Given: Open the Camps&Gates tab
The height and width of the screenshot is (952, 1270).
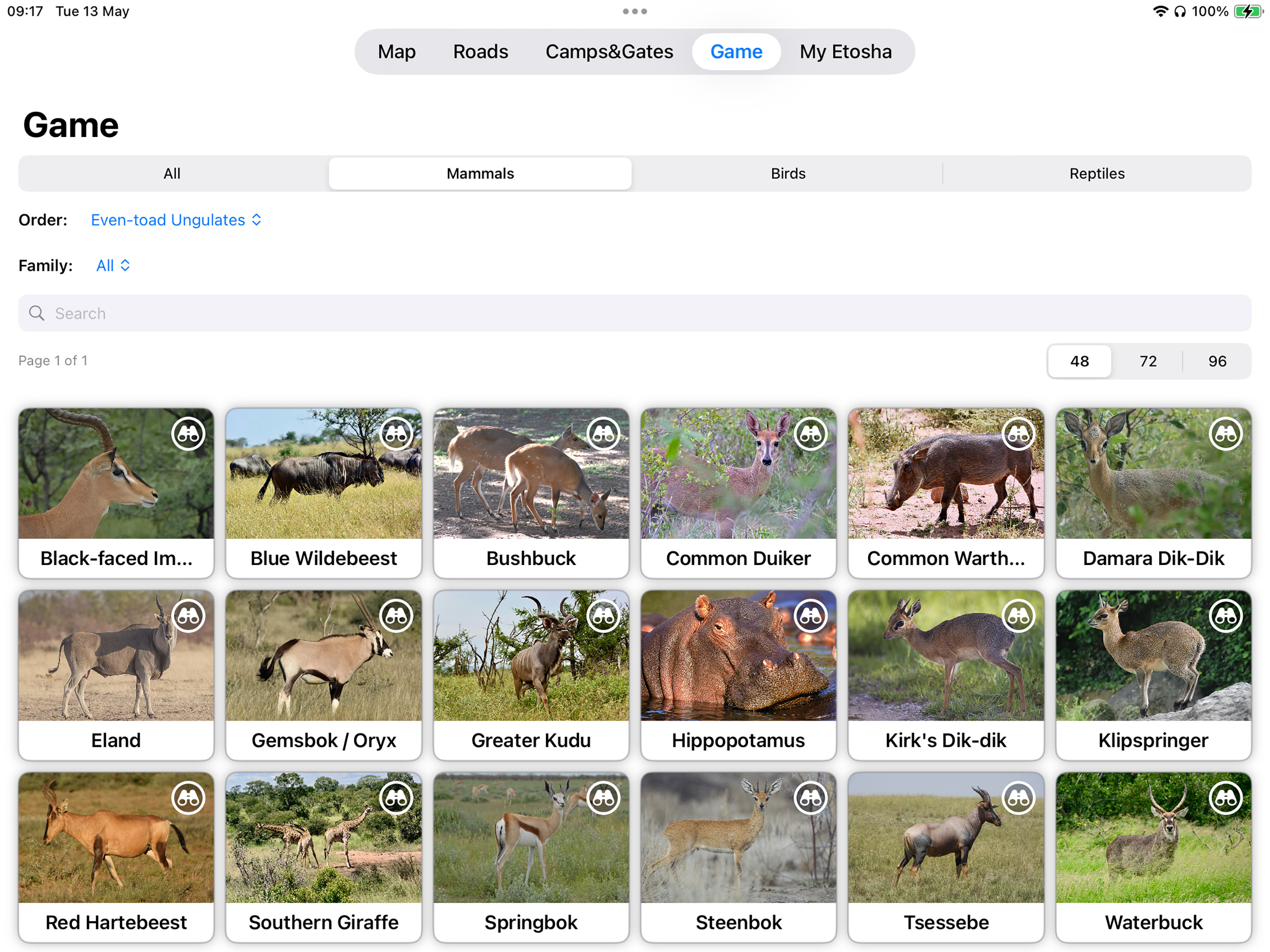Looking at the screenshot, I should [609, 52].
